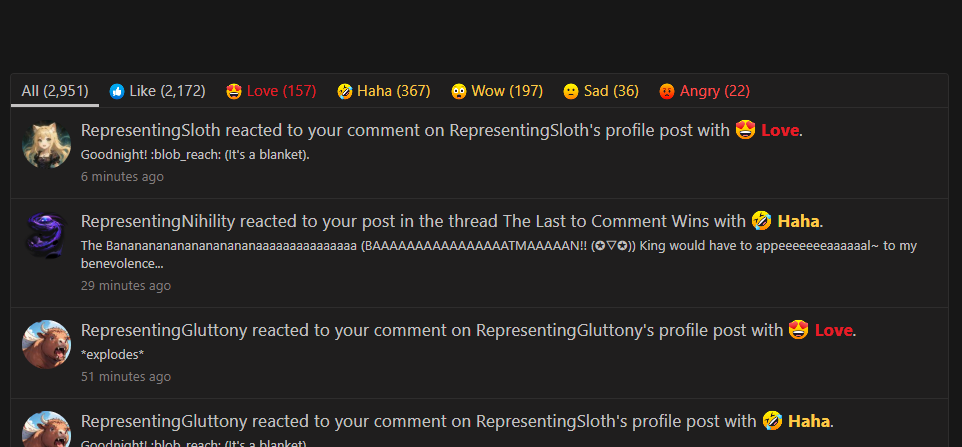Open the bull avatar beside the *explodes* comment
The width and height of the screenshot is (962, 447).
(46, 344)
